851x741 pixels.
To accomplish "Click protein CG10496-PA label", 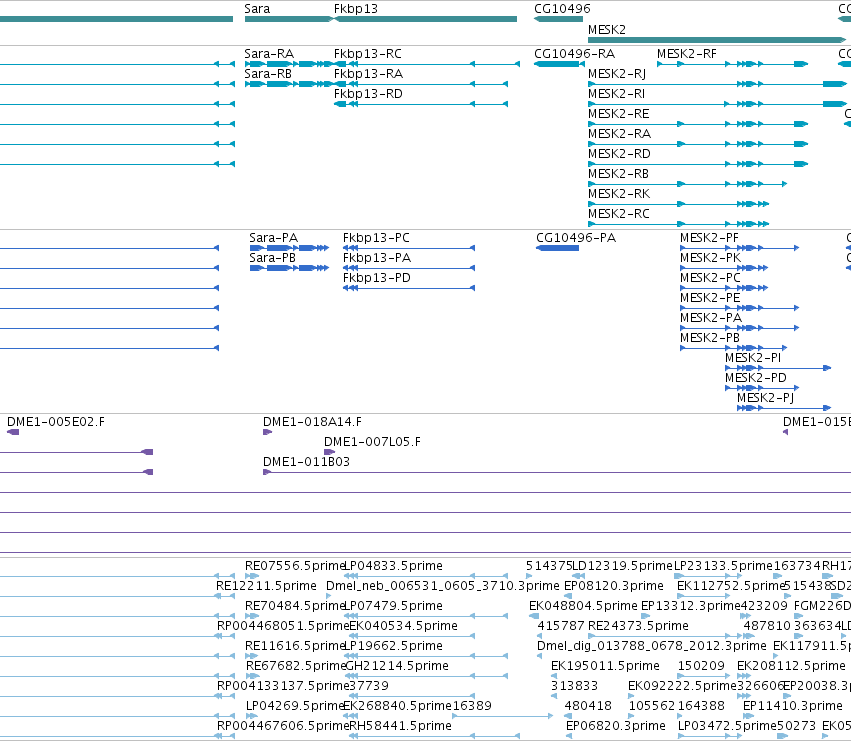I will click(576, 238).
